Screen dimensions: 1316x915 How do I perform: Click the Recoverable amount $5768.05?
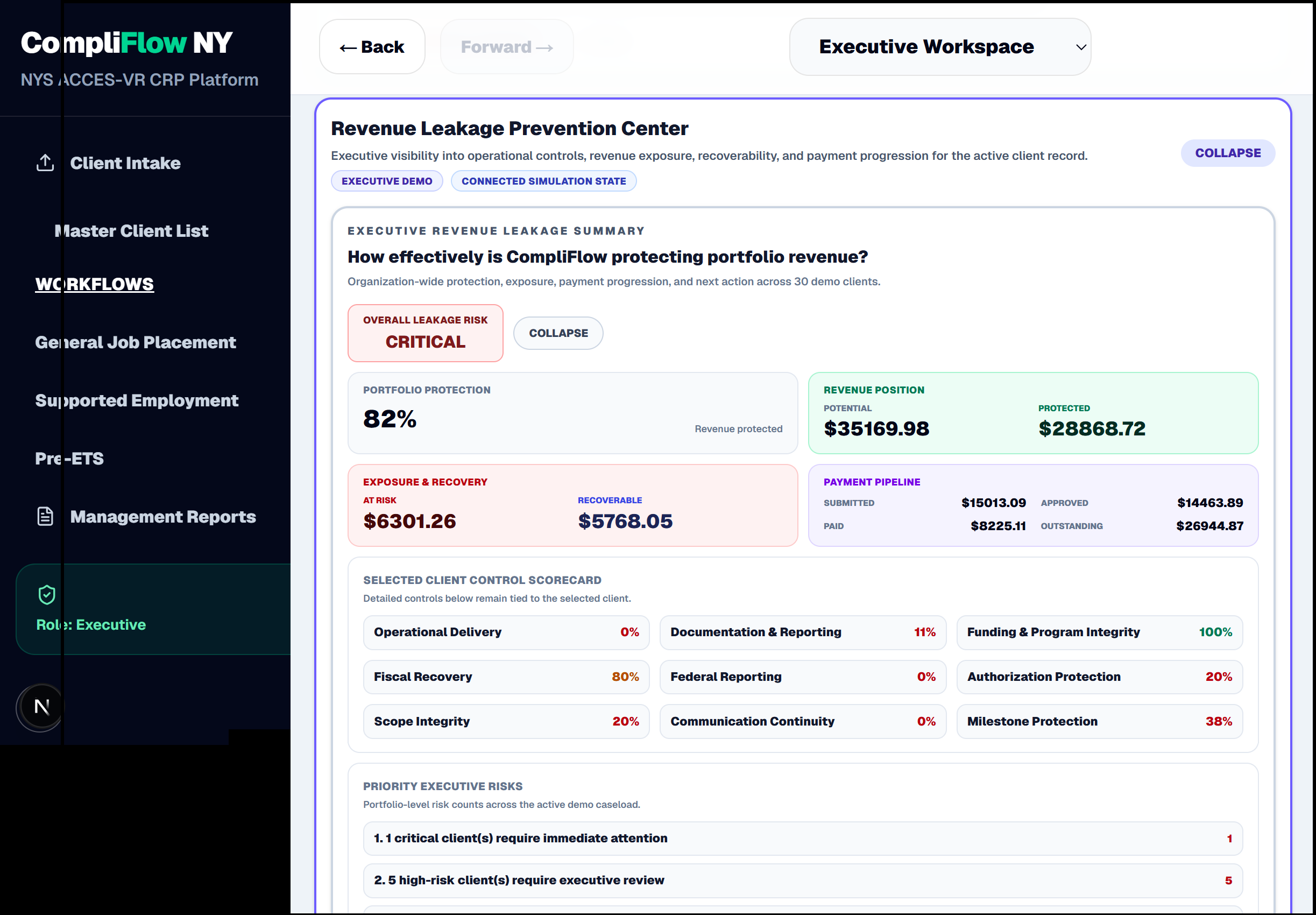click(625, 521)
